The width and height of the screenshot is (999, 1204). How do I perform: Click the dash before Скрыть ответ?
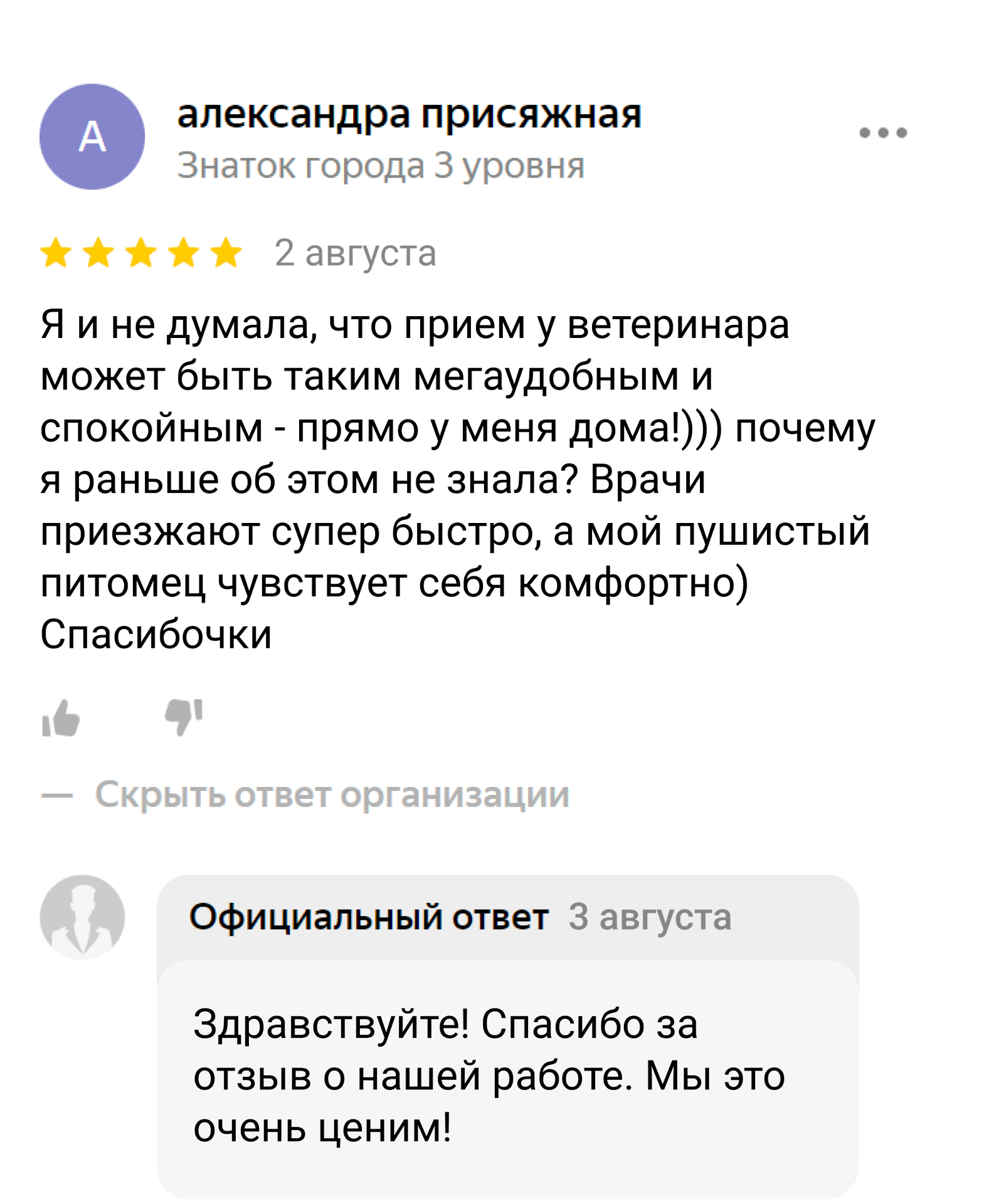[x=57, y=796]
